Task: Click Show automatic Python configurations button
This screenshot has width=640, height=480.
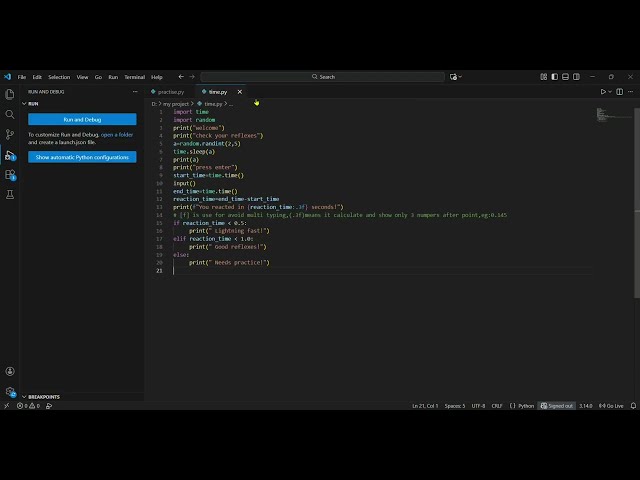Action: (x=82, y=157)
